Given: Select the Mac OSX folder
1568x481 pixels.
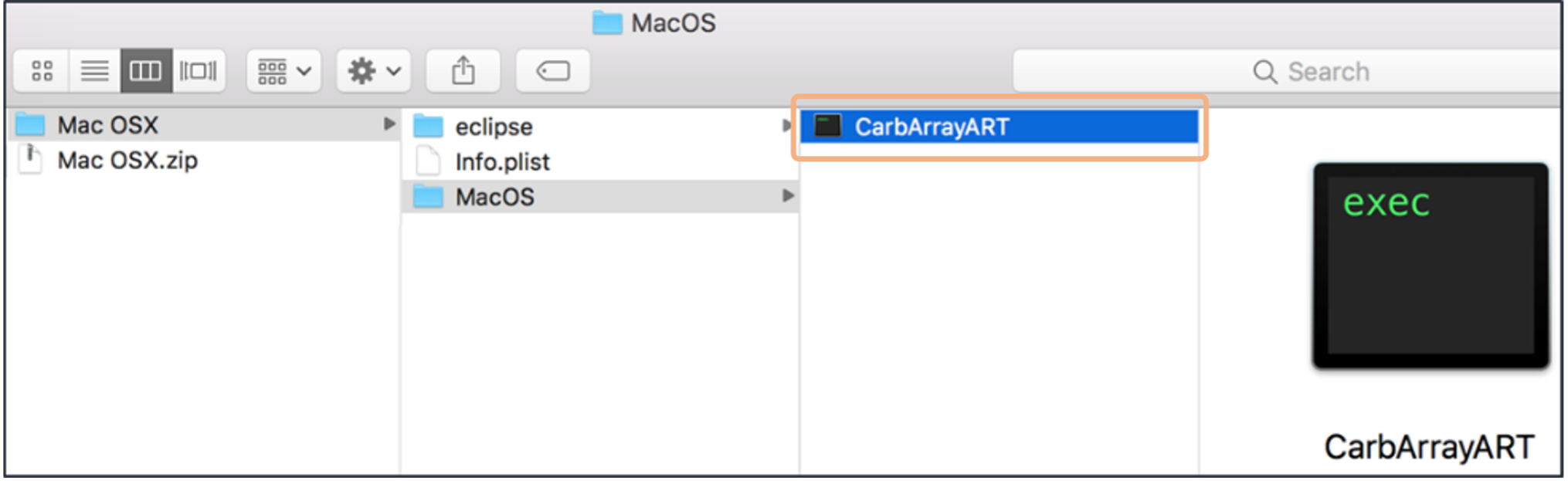Looking at the screenshot, I should point(204,124).
